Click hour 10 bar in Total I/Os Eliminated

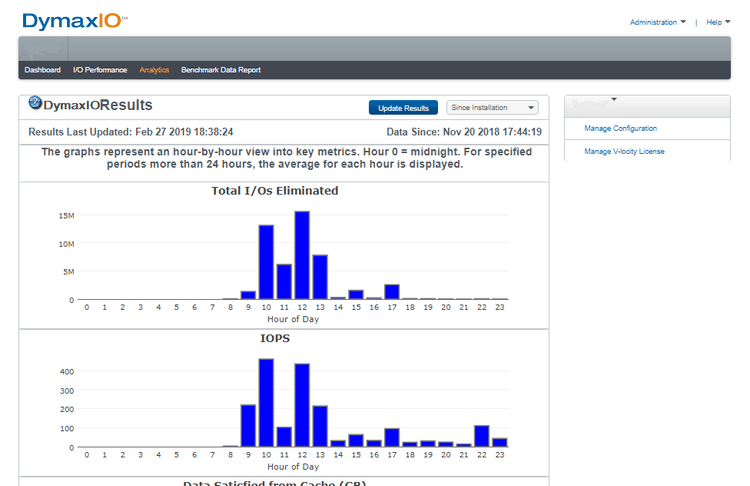coord(266,262)
